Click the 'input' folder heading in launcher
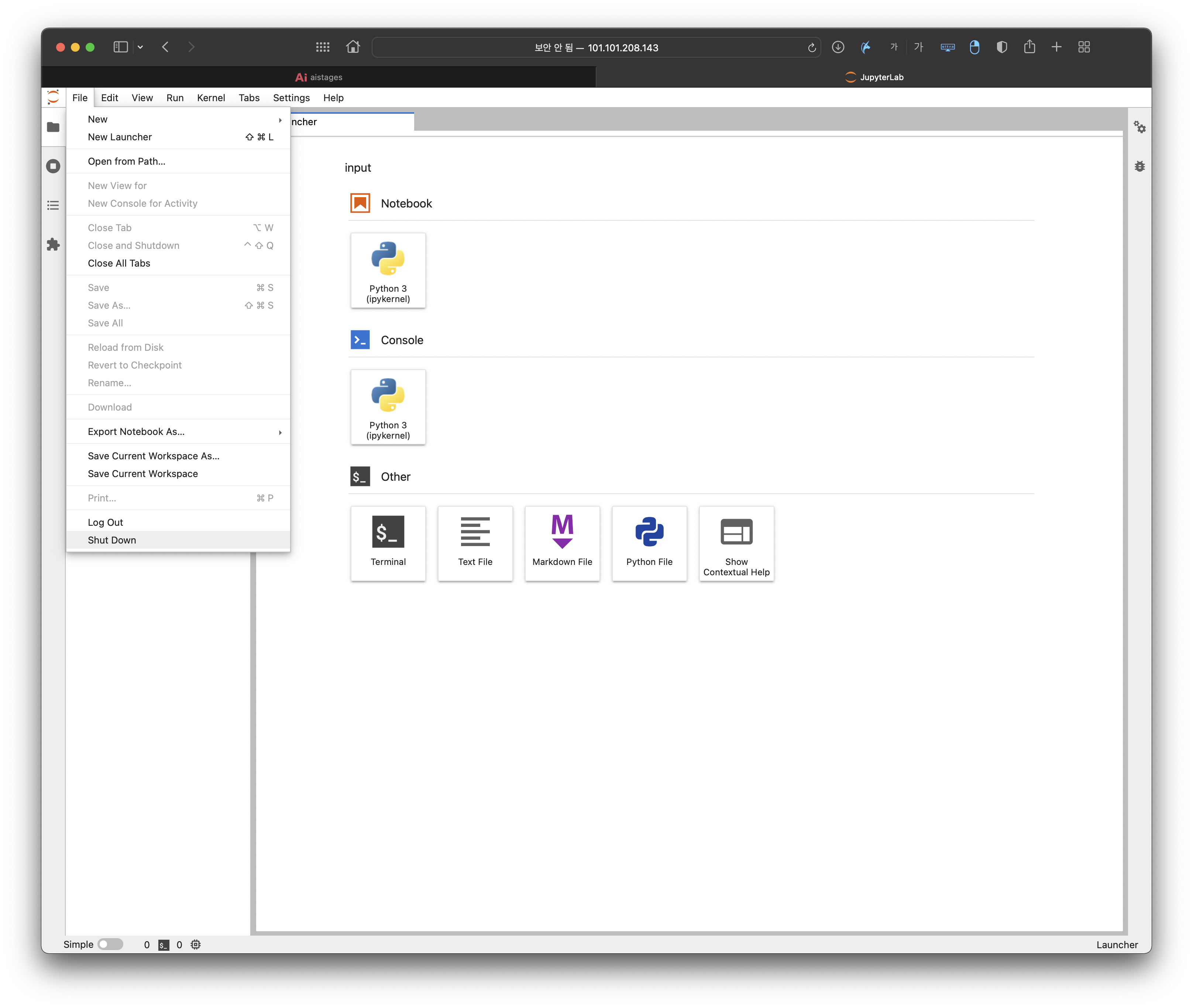This screenshot has width=1193, height=1008. (358, 167)
